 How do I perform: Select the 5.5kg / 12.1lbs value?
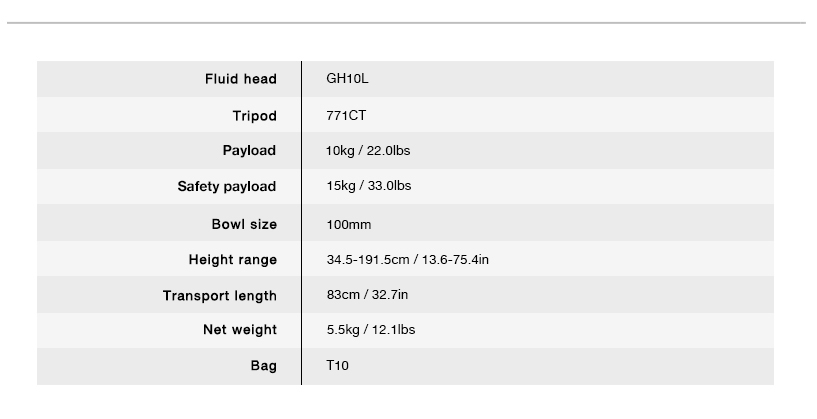point(370,330)
